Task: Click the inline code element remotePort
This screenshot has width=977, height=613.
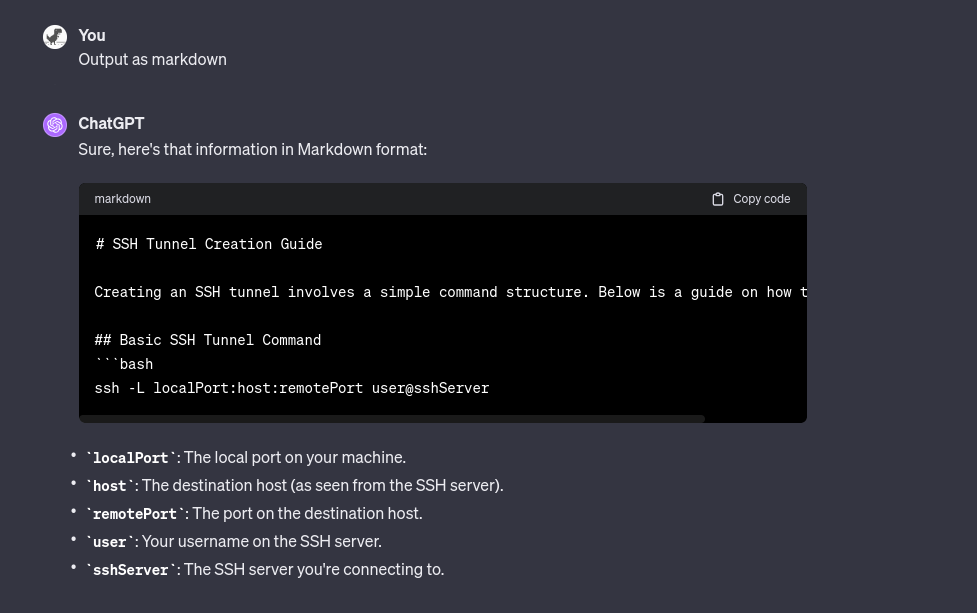Action: pyautogui.click(x=135, y=513)
